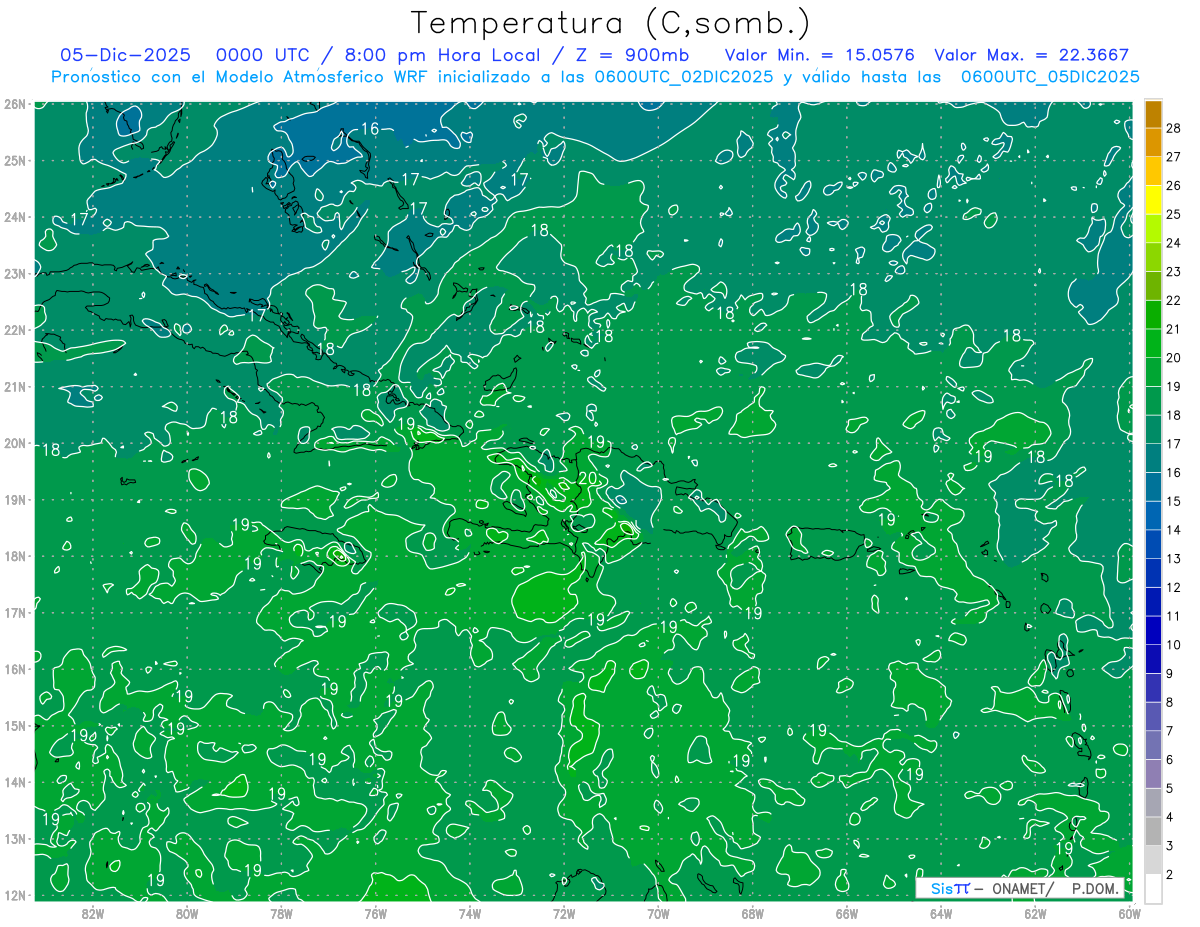Click the 22 label on color scale
1200x927 pixels.
[1174, 300]
